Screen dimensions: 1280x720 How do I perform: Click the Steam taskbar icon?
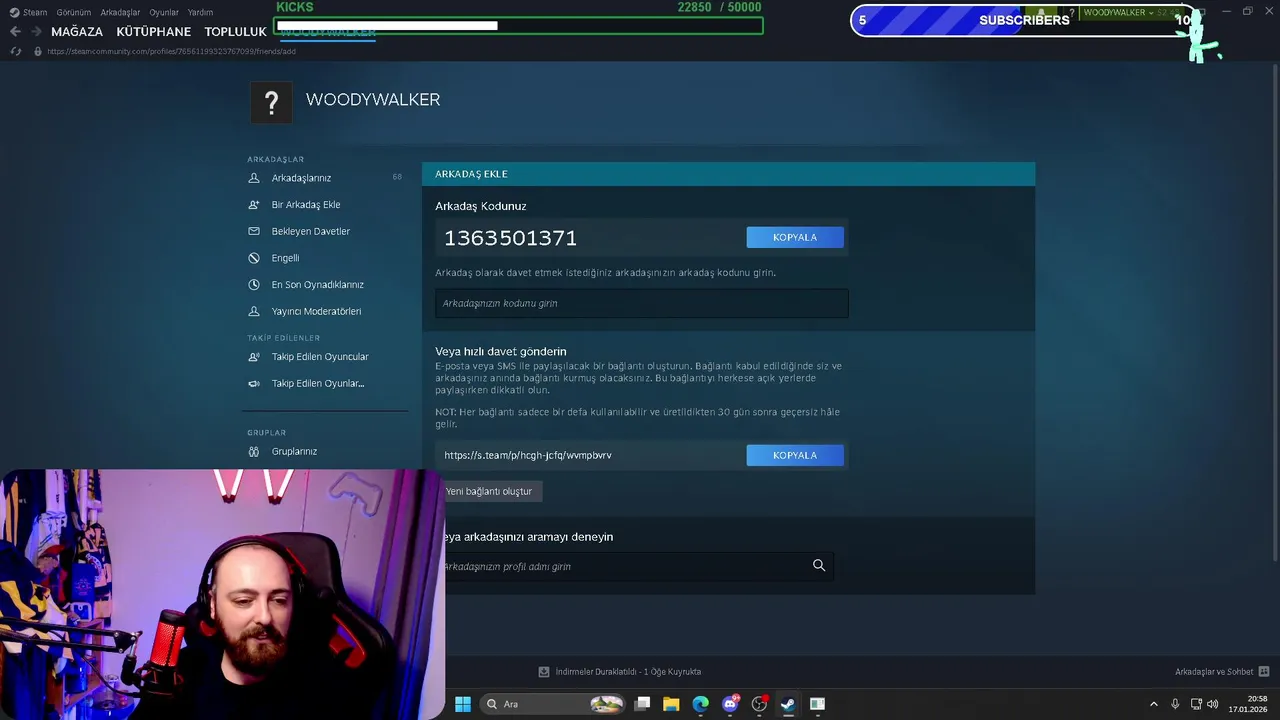pyautogui.click(x=788, y=704)
